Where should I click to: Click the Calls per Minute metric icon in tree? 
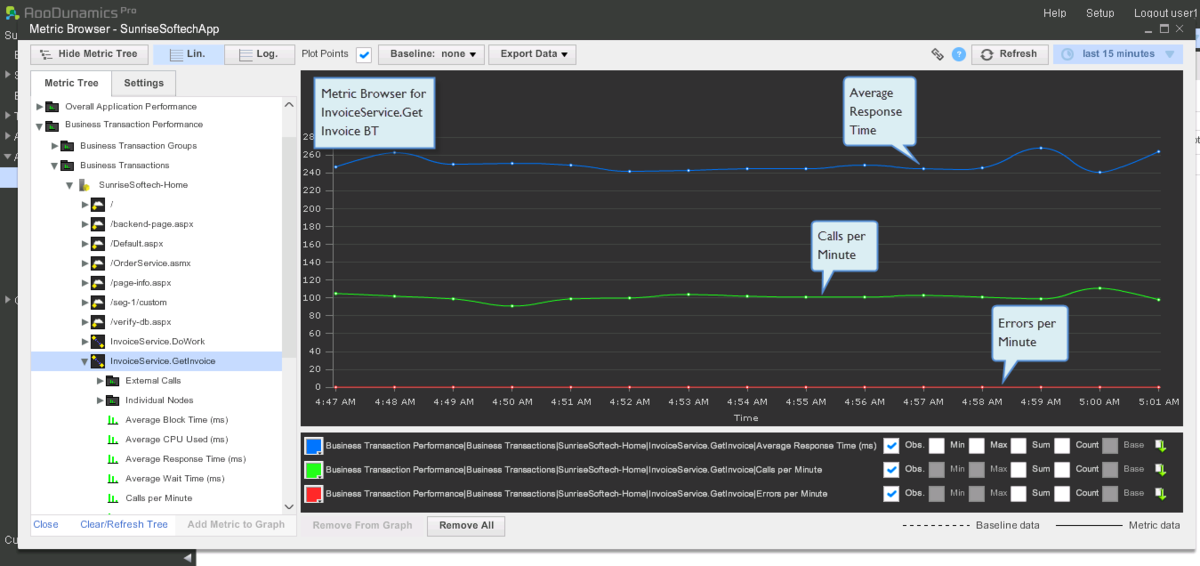(x=113, y=498)
